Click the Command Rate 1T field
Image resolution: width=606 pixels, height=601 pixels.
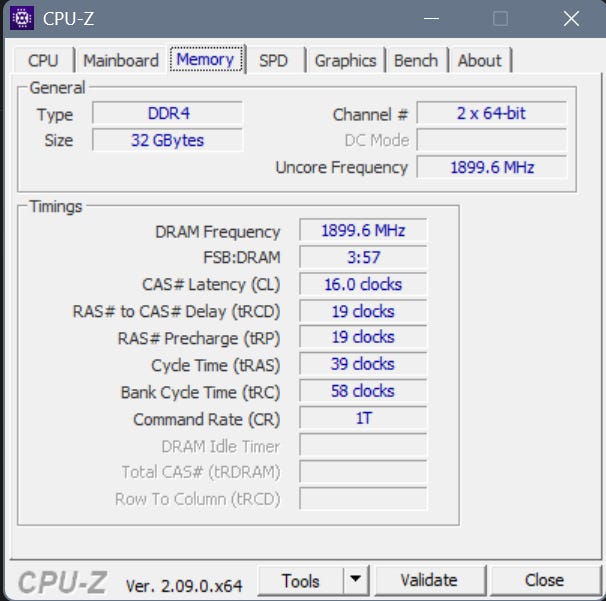[363, 418]
